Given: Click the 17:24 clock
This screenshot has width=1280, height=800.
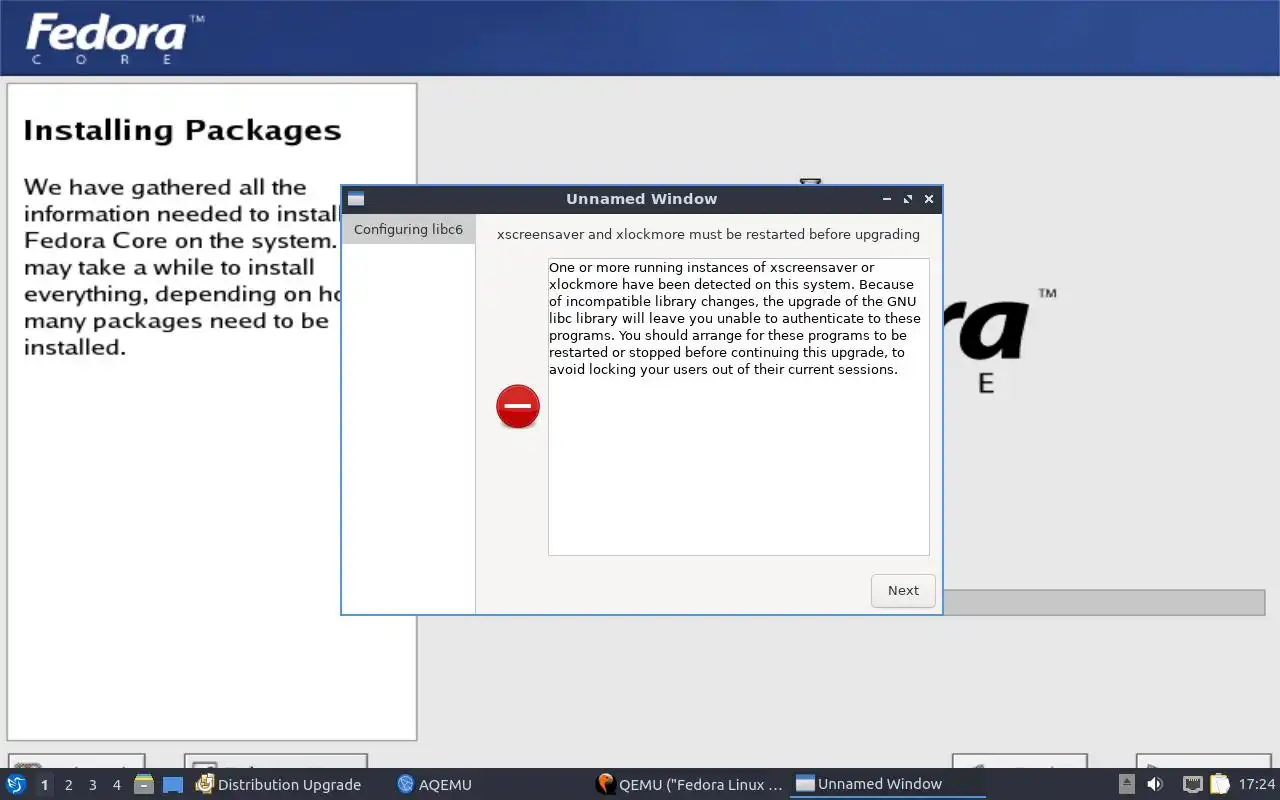Looking at the screenshot, I should coord(1256,784).
